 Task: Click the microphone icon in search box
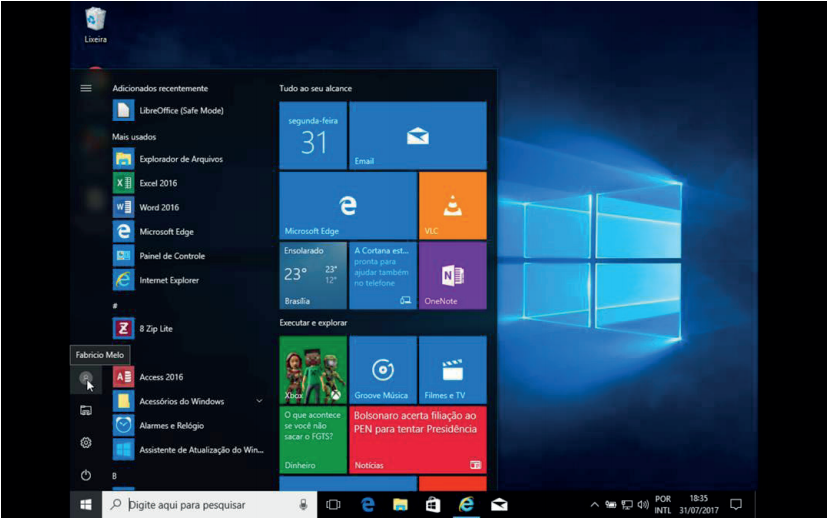pyautogui.click(x=303, y=505)
